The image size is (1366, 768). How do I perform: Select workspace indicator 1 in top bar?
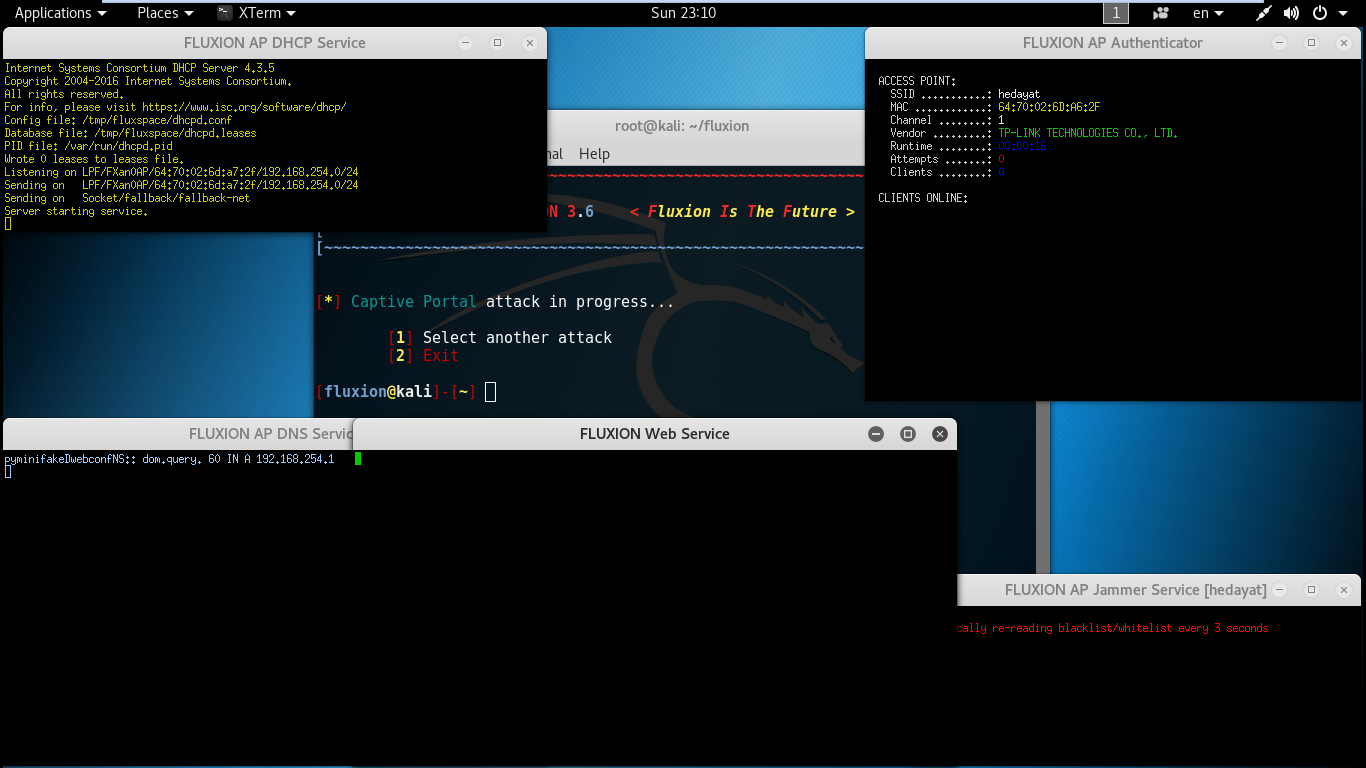pyautogui.click(x=1116, y=13)
